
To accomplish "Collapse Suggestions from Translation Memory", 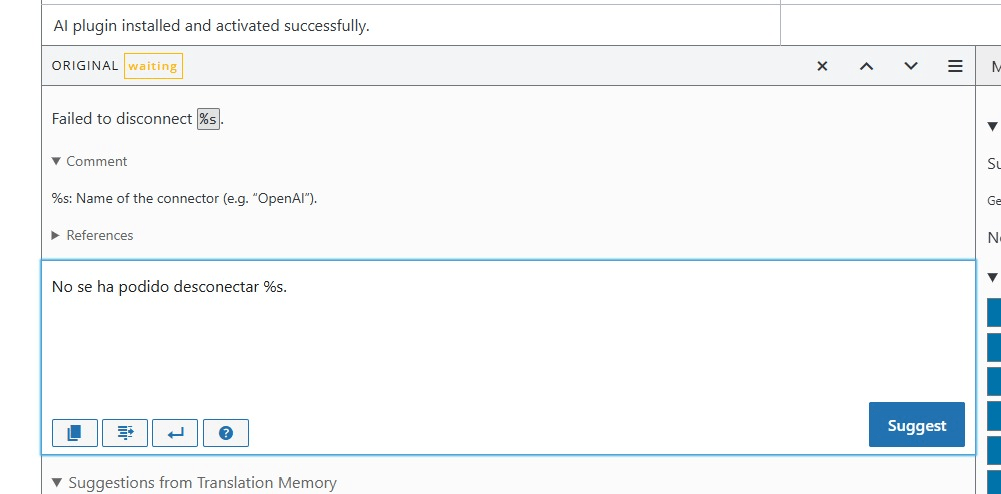I will point(195,483).
